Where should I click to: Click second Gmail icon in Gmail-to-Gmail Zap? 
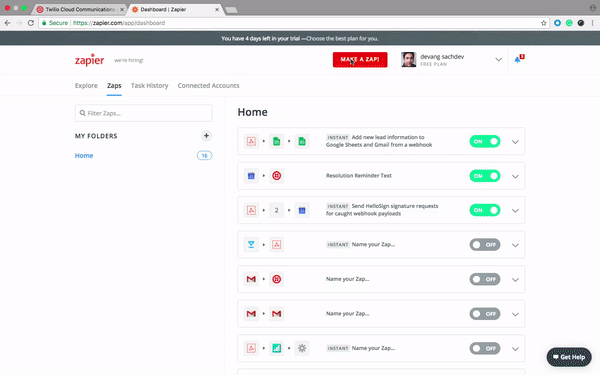(276, 314)
